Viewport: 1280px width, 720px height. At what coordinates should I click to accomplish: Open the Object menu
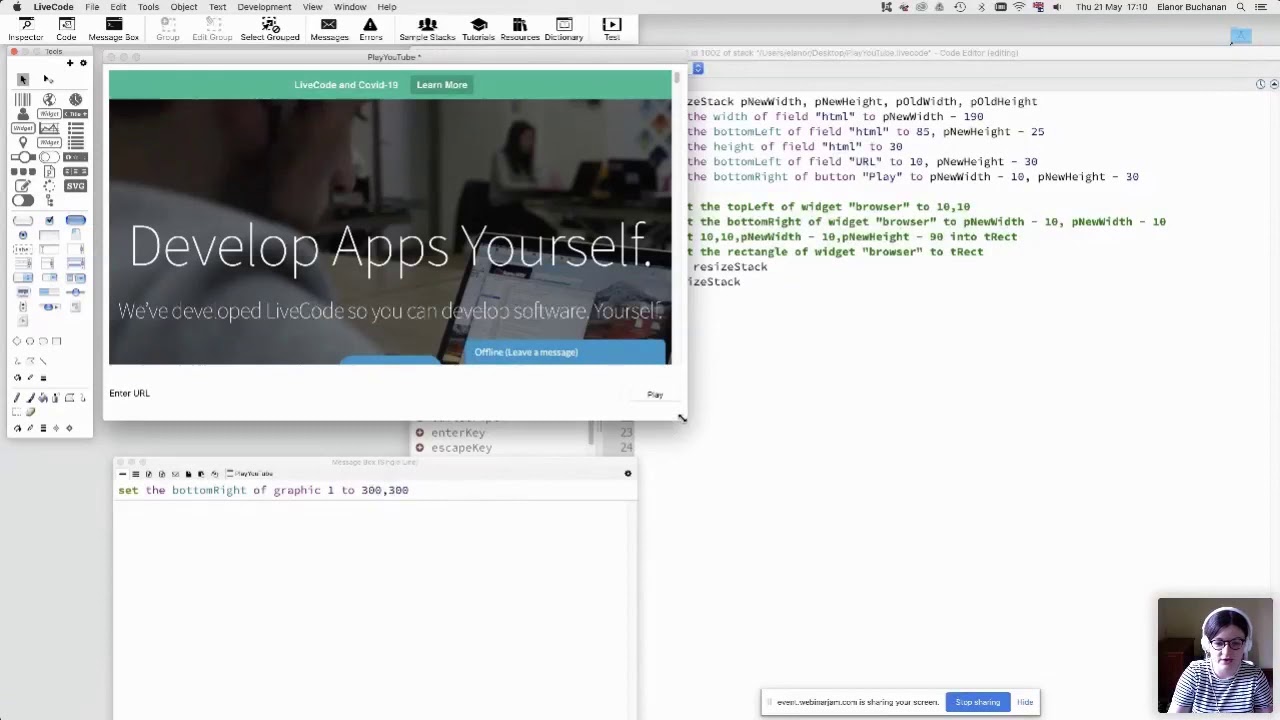coord(184,7)
